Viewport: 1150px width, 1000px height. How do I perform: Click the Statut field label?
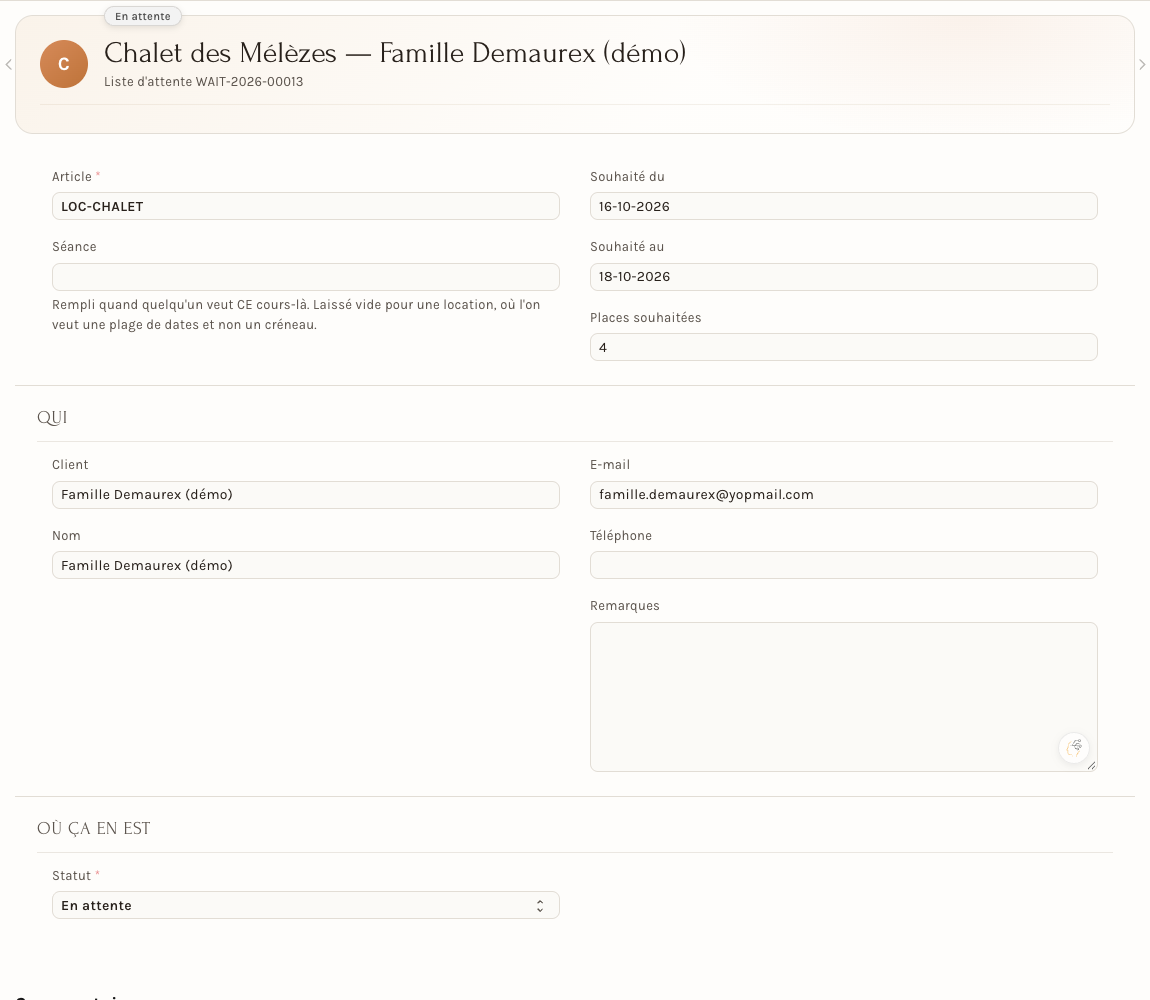(71, 875)
